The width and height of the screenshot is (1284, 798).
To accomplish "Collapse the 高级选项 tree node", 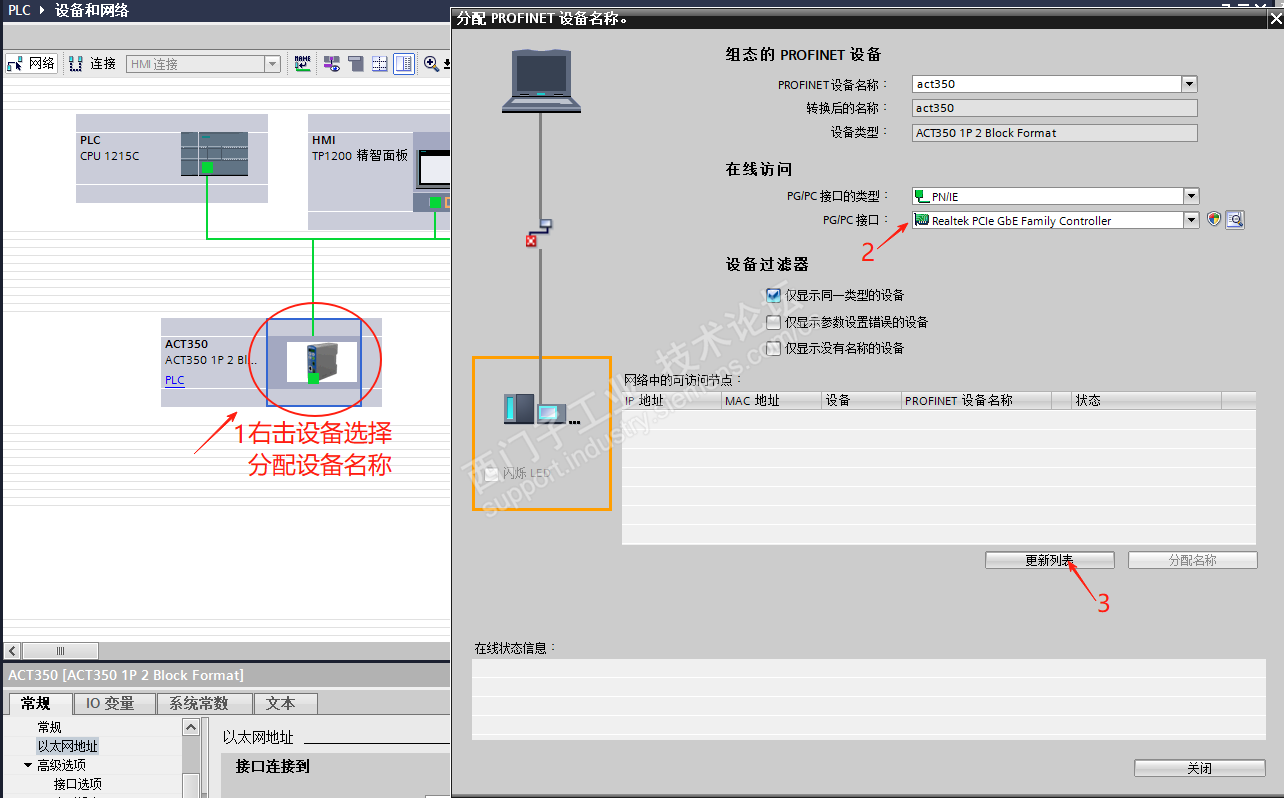I will [x=28, y=765].
